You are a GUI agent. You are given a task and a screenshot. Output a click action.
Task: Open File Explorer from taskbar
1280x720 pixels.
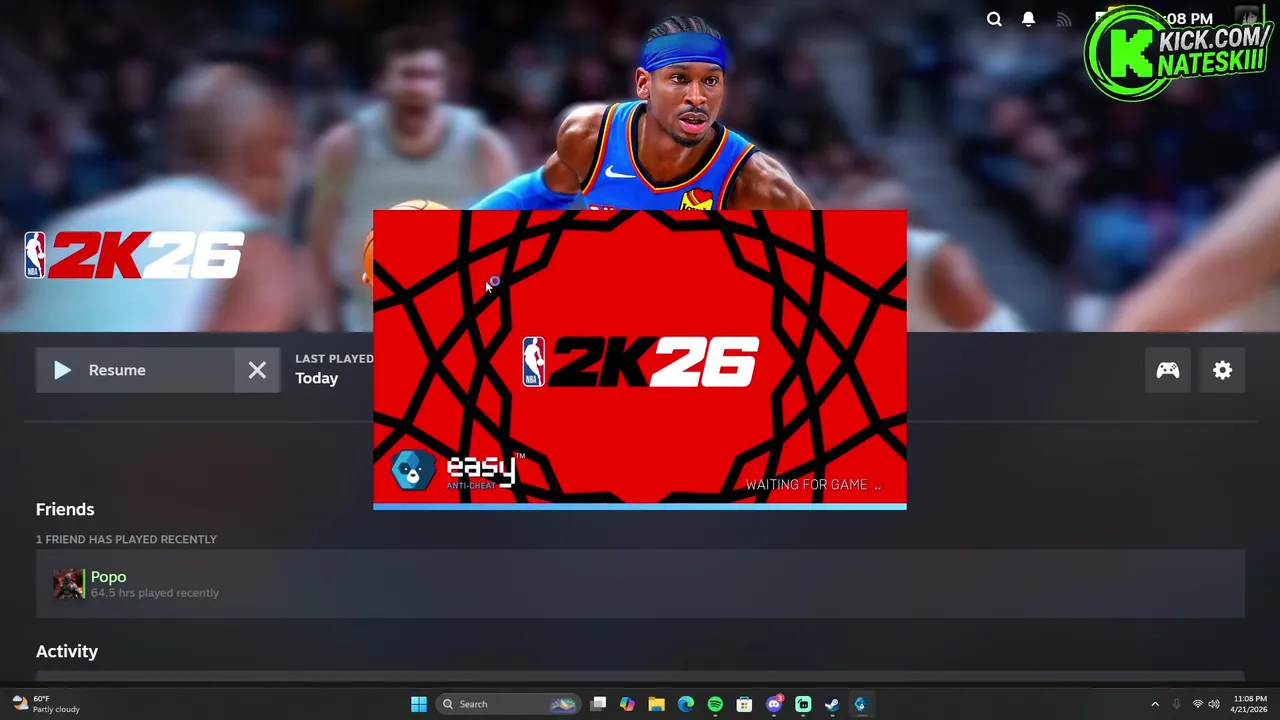[x=656, y=704]
